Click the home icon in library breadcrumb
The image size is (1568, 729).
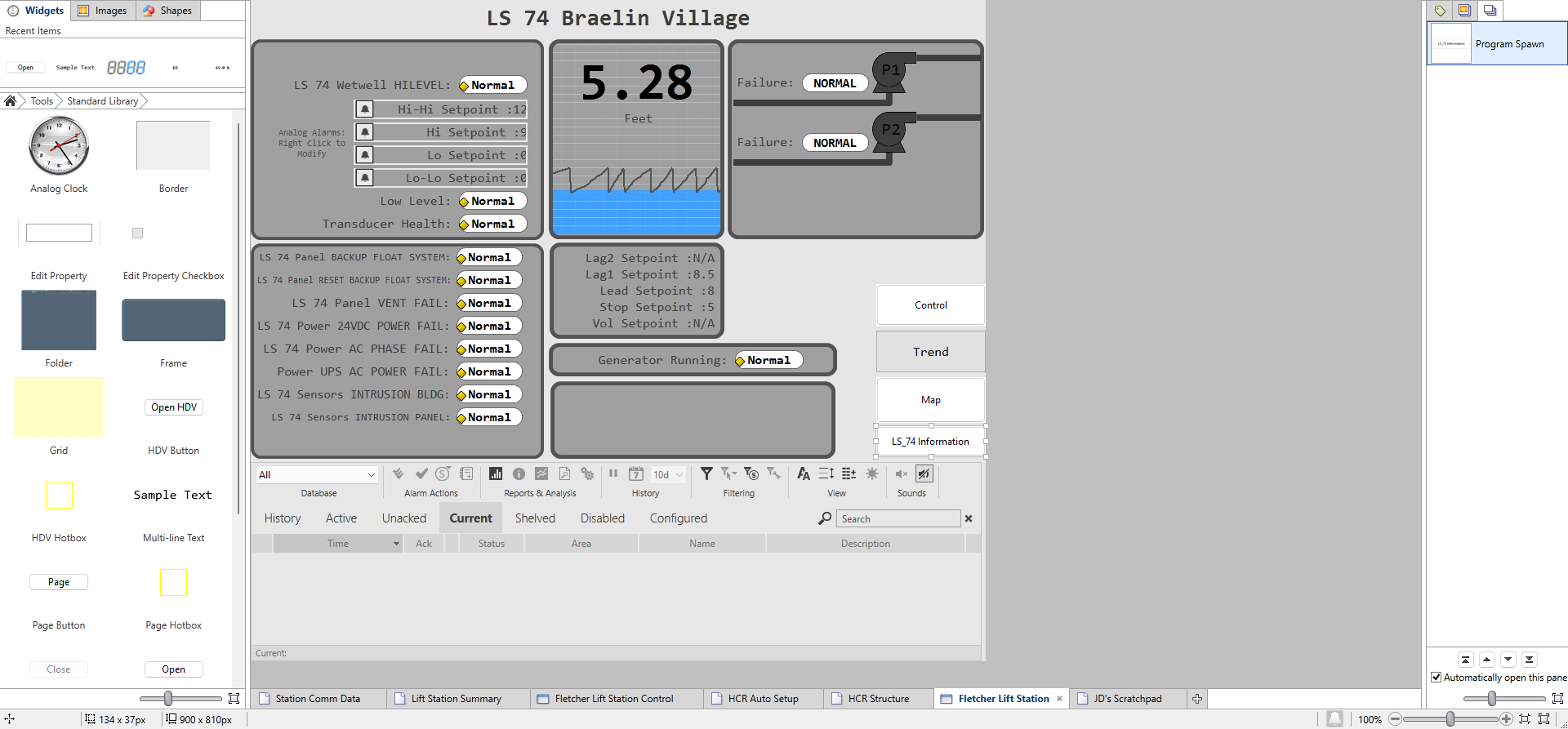pos(11,101)
